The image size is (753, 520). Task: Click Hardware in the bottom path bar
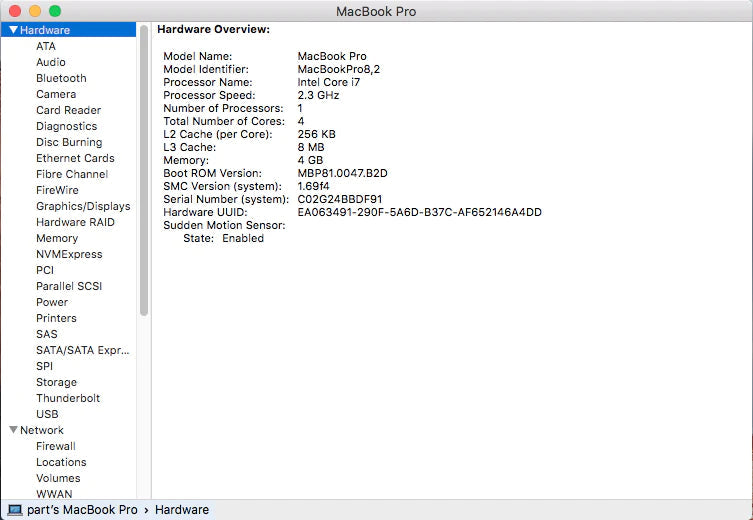(x=182, y=510)
